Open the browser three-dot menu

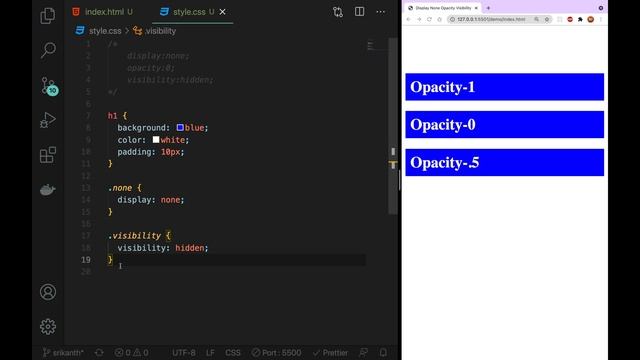pyautogui.click(x=601, y=19)
